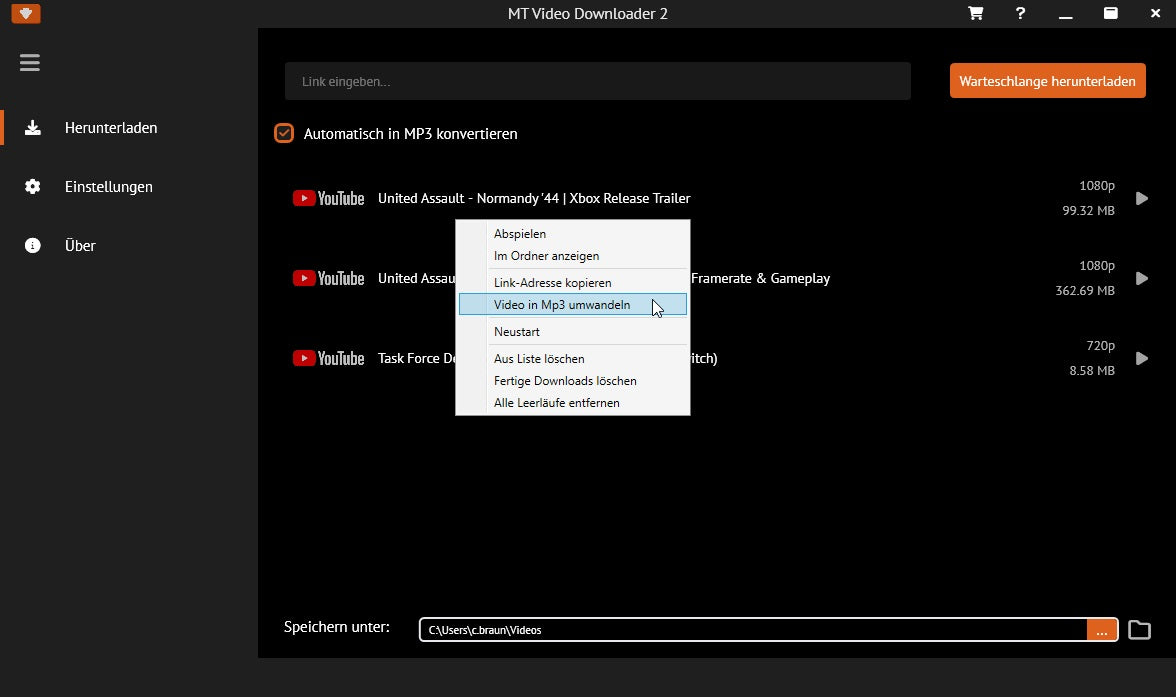Play the 362.69 MB video

coord(1141,278)
